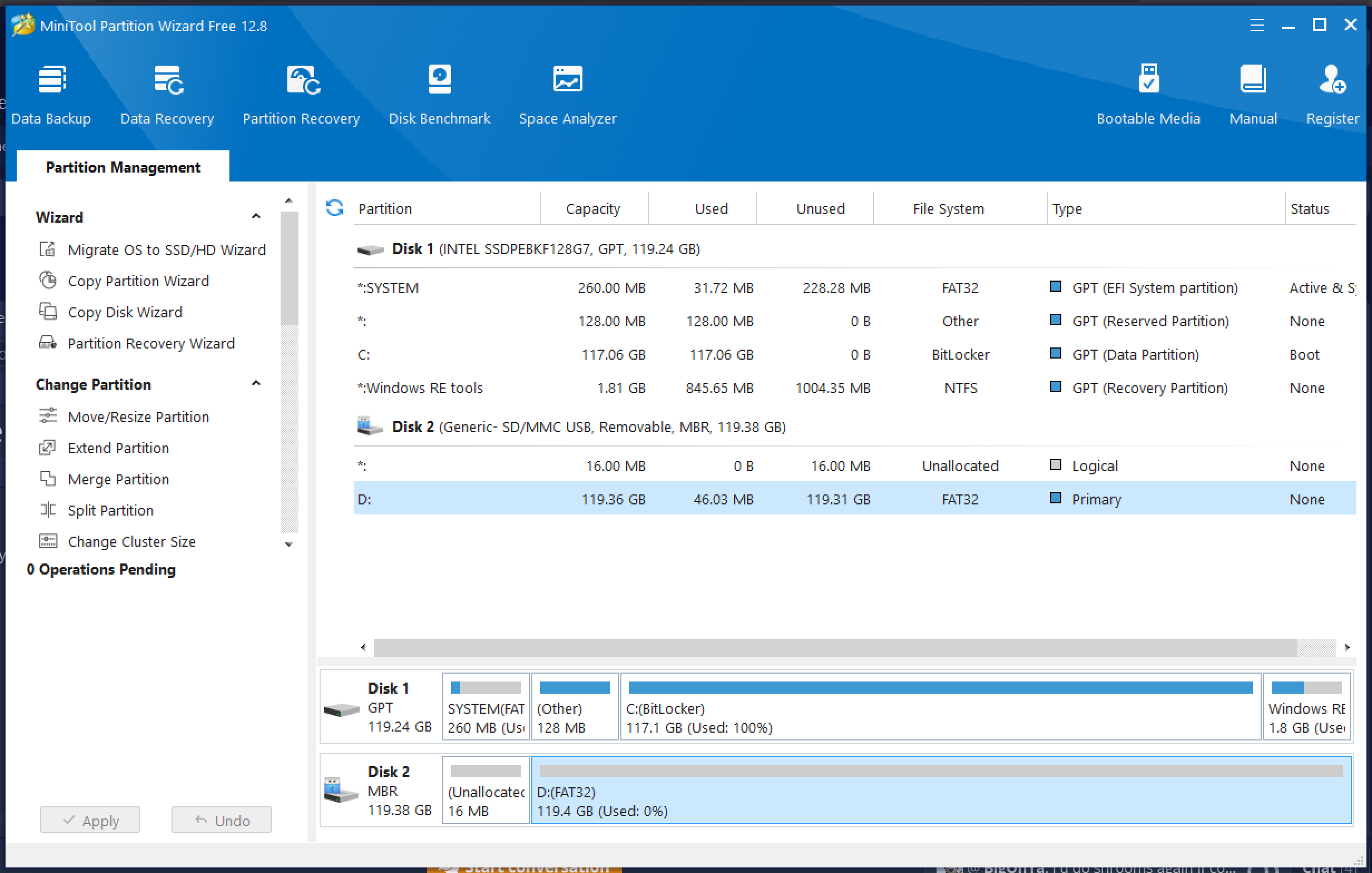Viewport: 1372px width, 873px height.
Task: Click the Migrate OS to SSD/HD Wizard icon
Action: [x=48, y=249]
